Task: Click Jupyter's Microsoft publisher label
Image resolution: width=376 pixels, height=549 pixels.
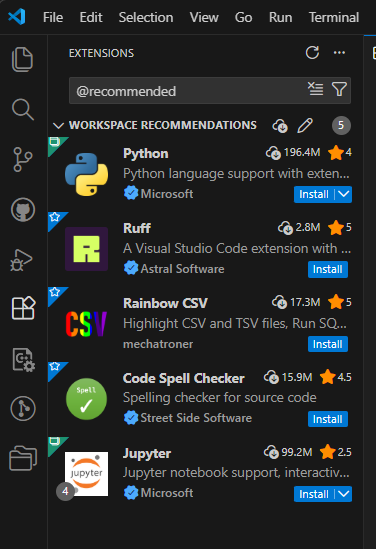Action: pos(167,493)
